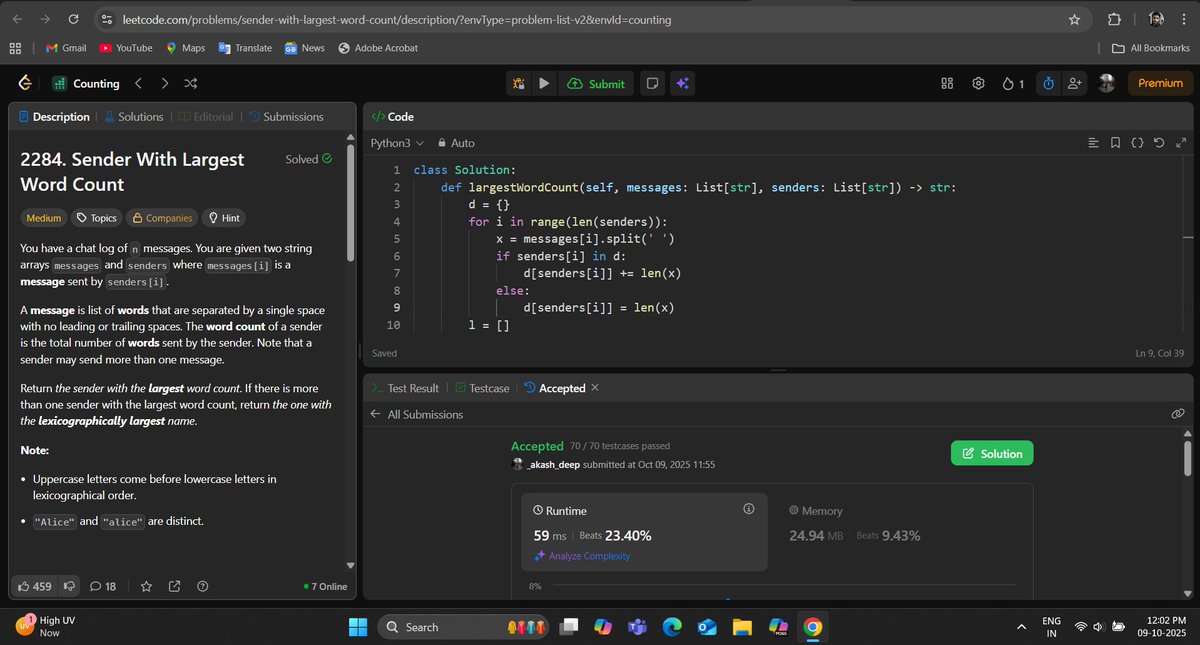
Task: Open the Counting problem list
Action: pos(86,84)
